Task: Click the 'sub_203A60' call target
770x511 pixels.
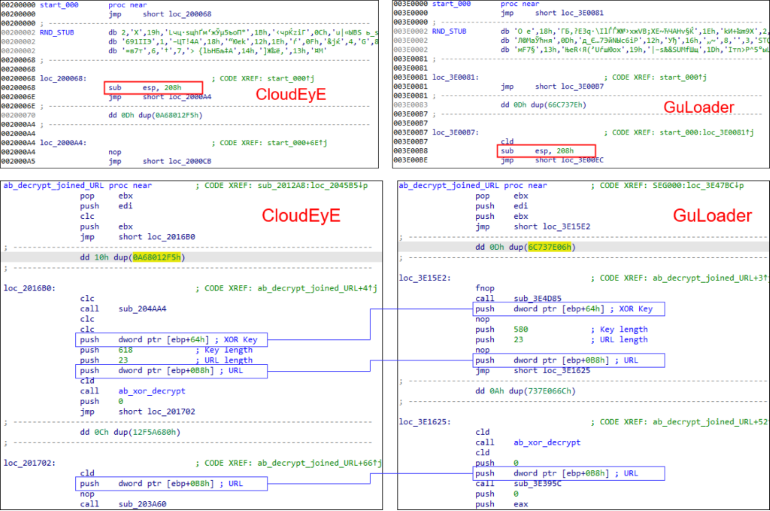Action: (x=142, y=504)
